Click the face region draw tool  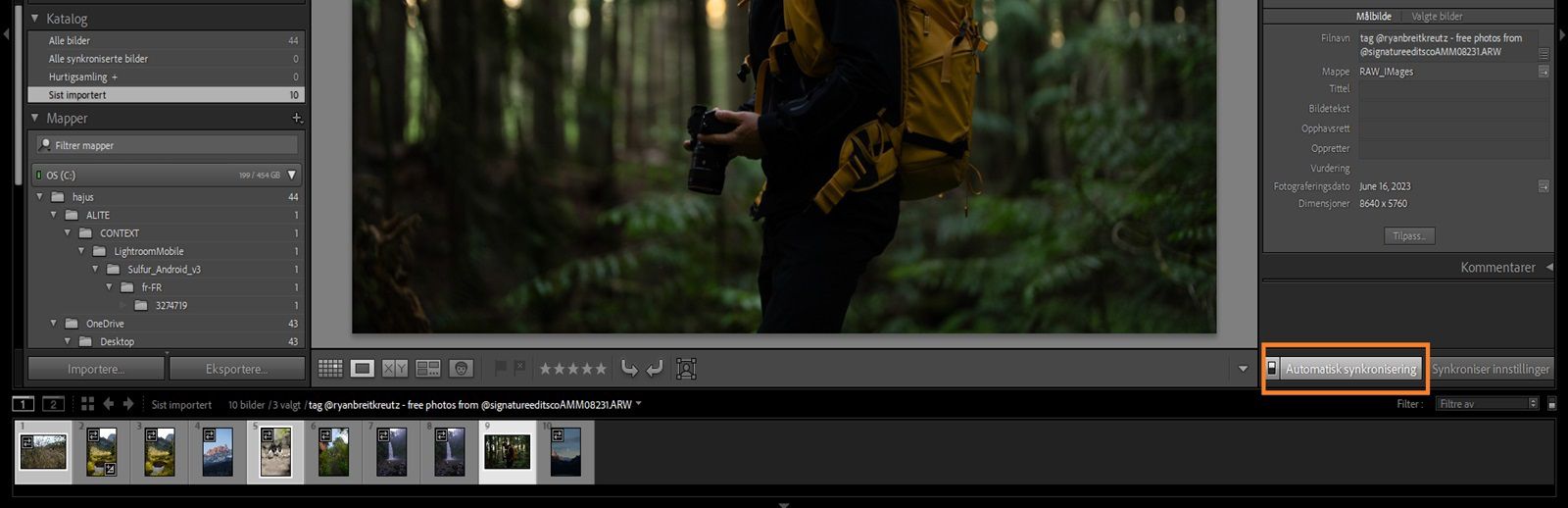(686, 369)
